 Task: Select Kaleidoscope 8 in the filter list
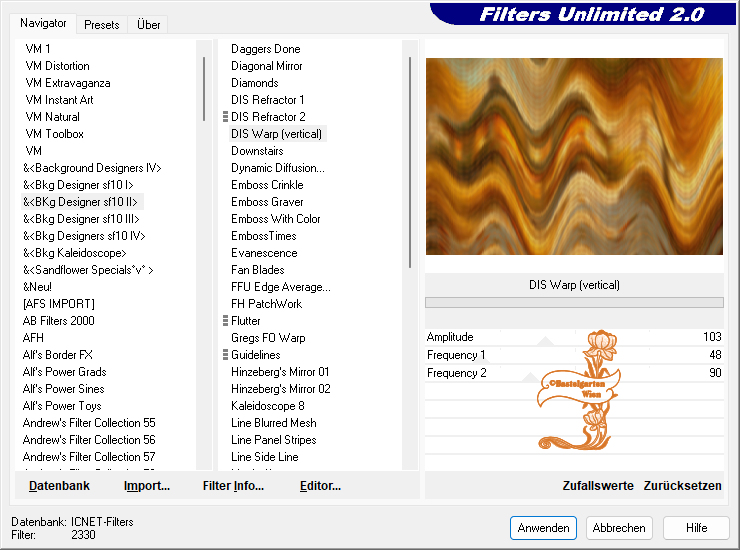[x=268, y=406]
